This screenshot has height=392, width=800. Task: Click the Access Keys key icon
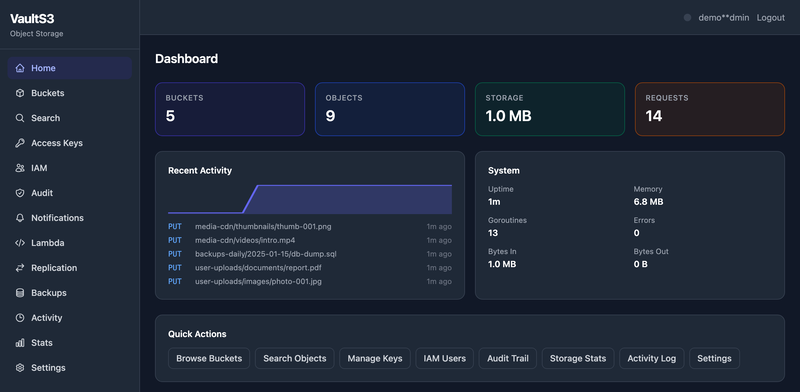20,143
